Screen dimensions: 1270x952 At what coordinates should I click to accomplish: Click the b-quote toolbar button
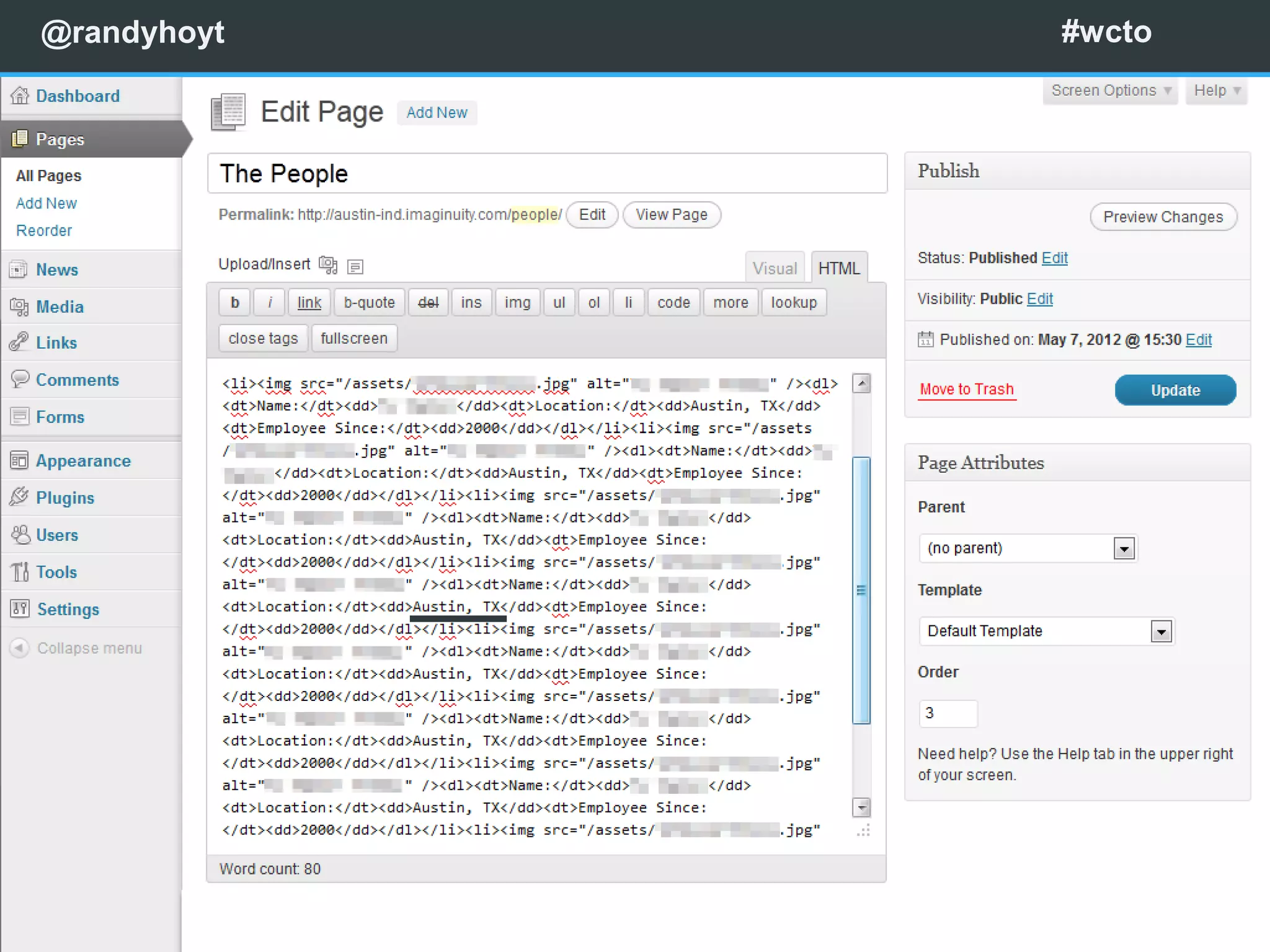coord(369,302)
